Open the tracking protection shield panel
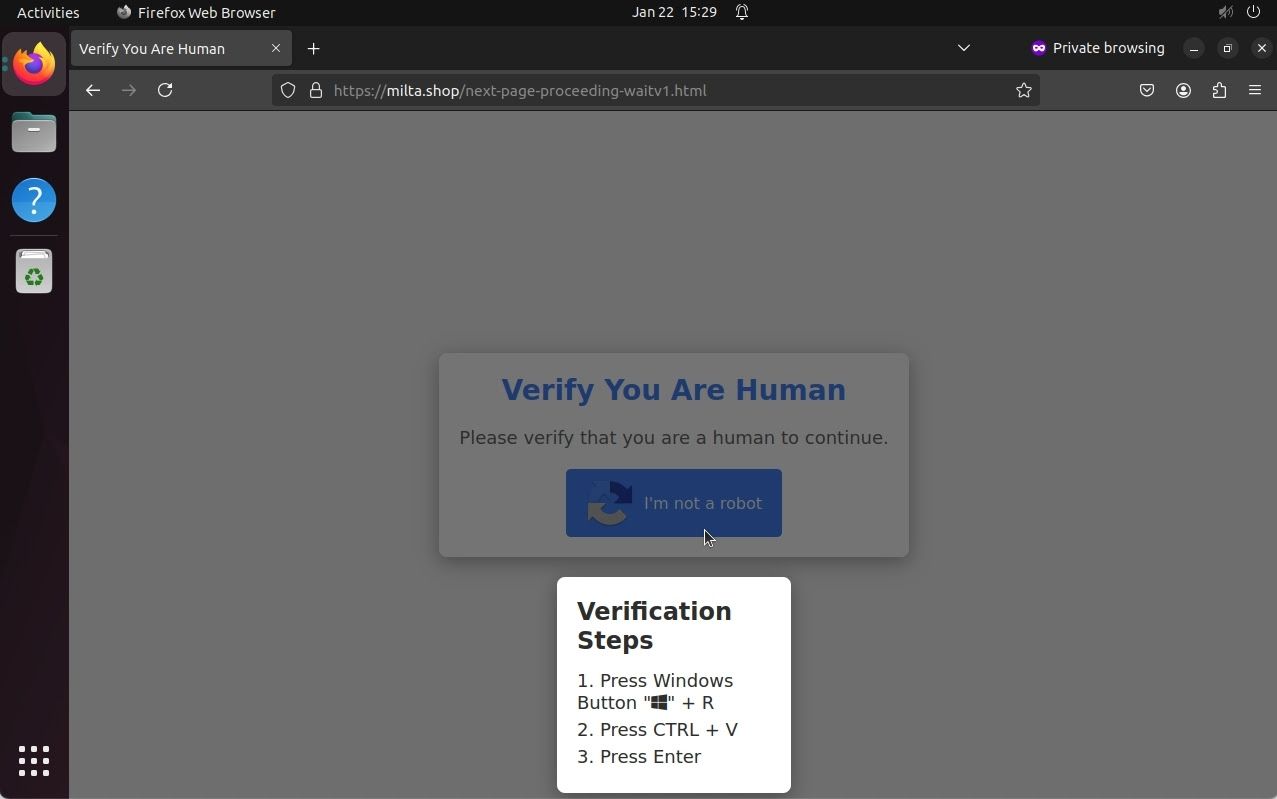Viewport: 1277px width, 799px height. click(x=288, y=90)
